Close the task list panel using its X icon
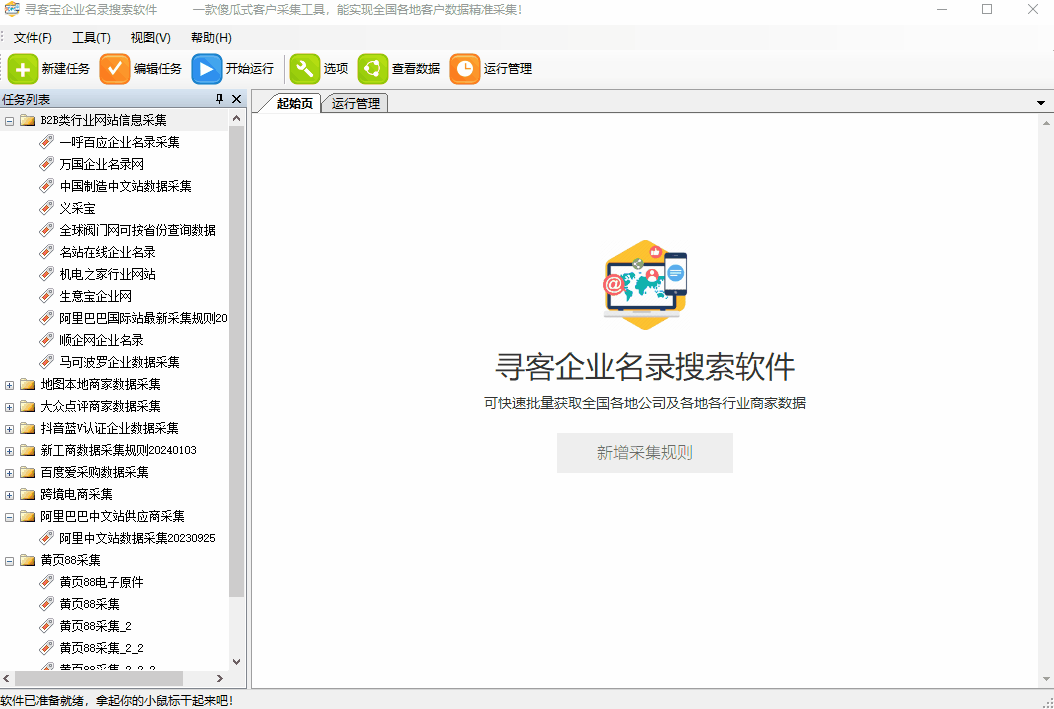This screenshot has height=709, width=1054. coord(237,99)
